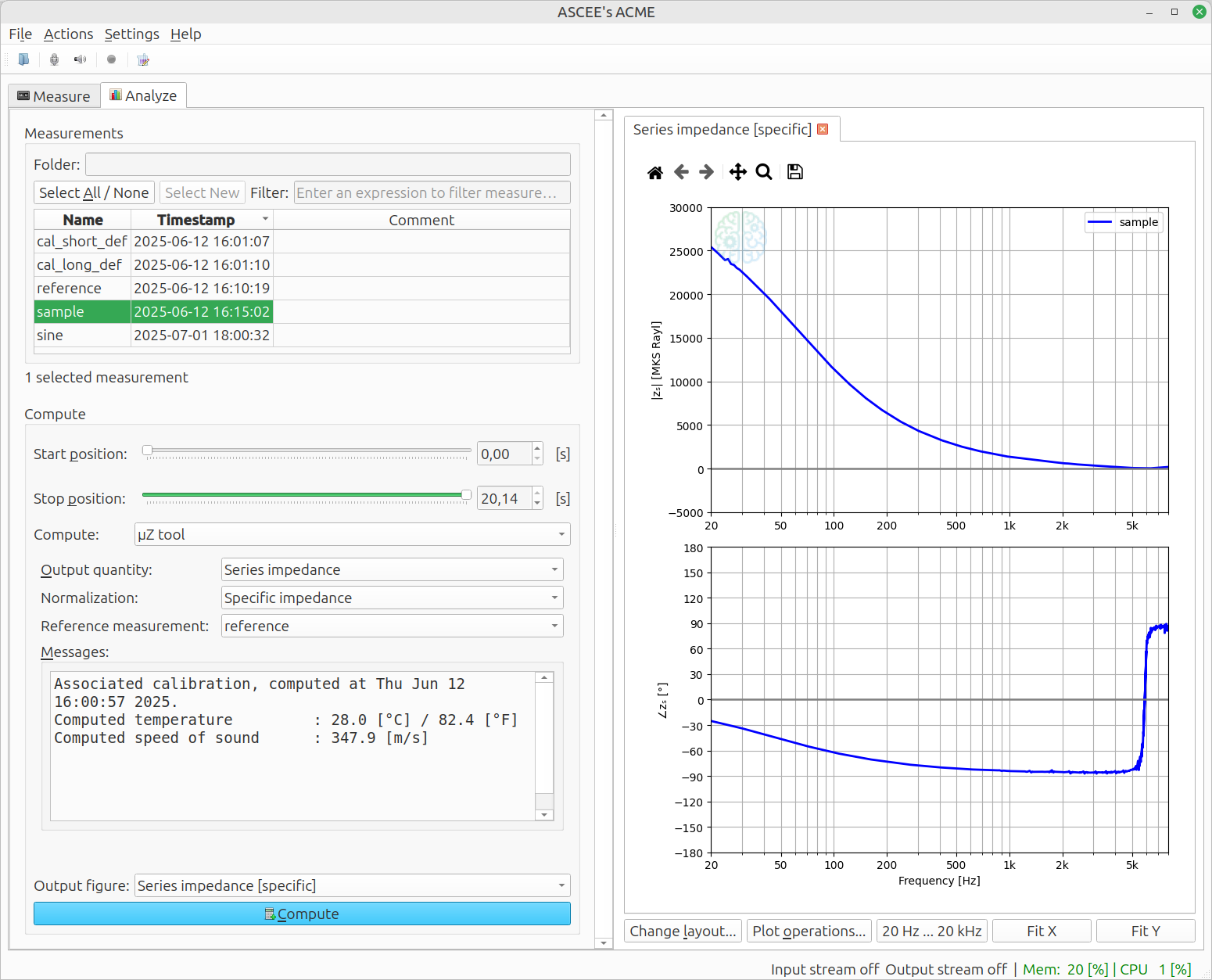Click the calendar with pencil toolbar icon

click(142, 59)
